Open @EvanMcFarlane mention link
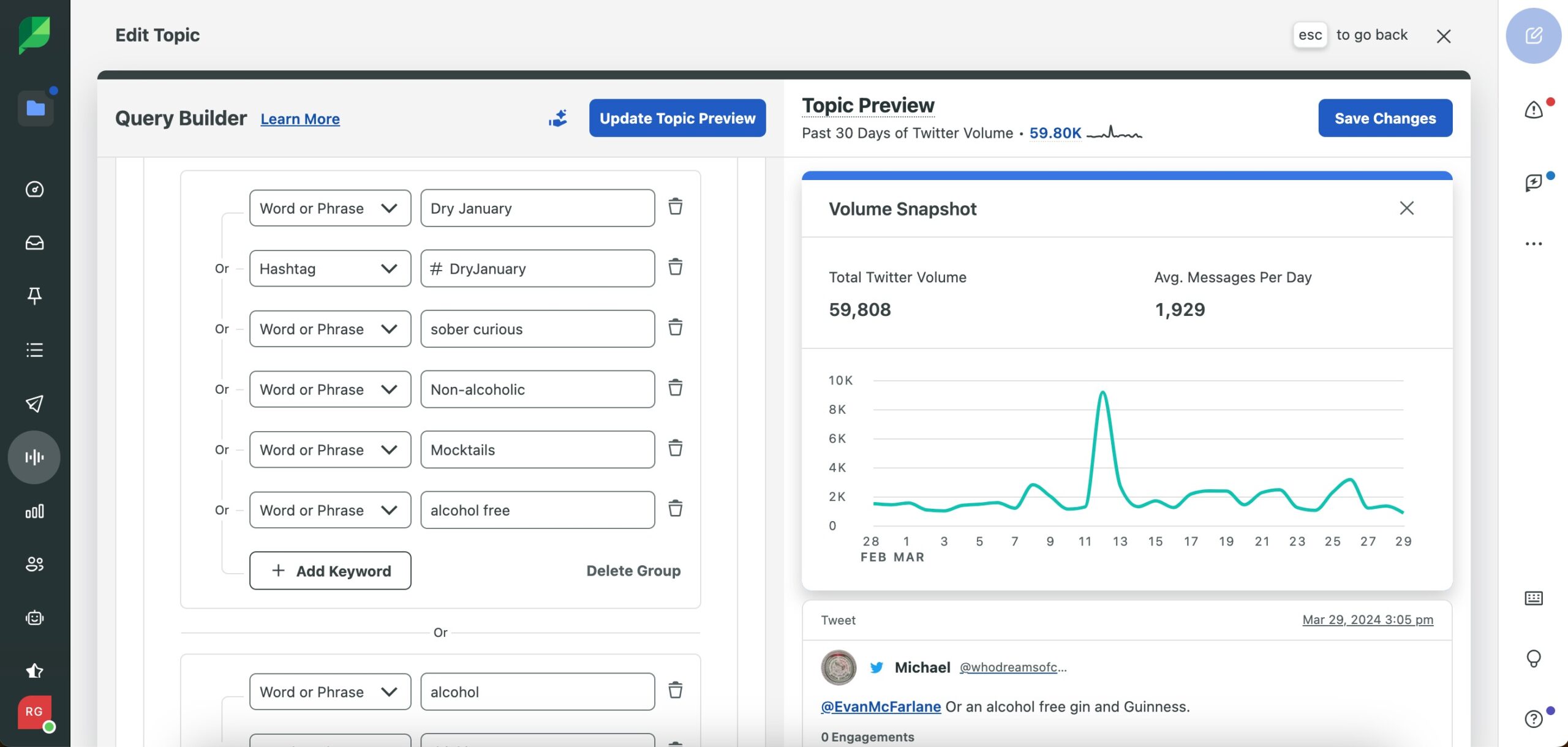 (881, 707)
